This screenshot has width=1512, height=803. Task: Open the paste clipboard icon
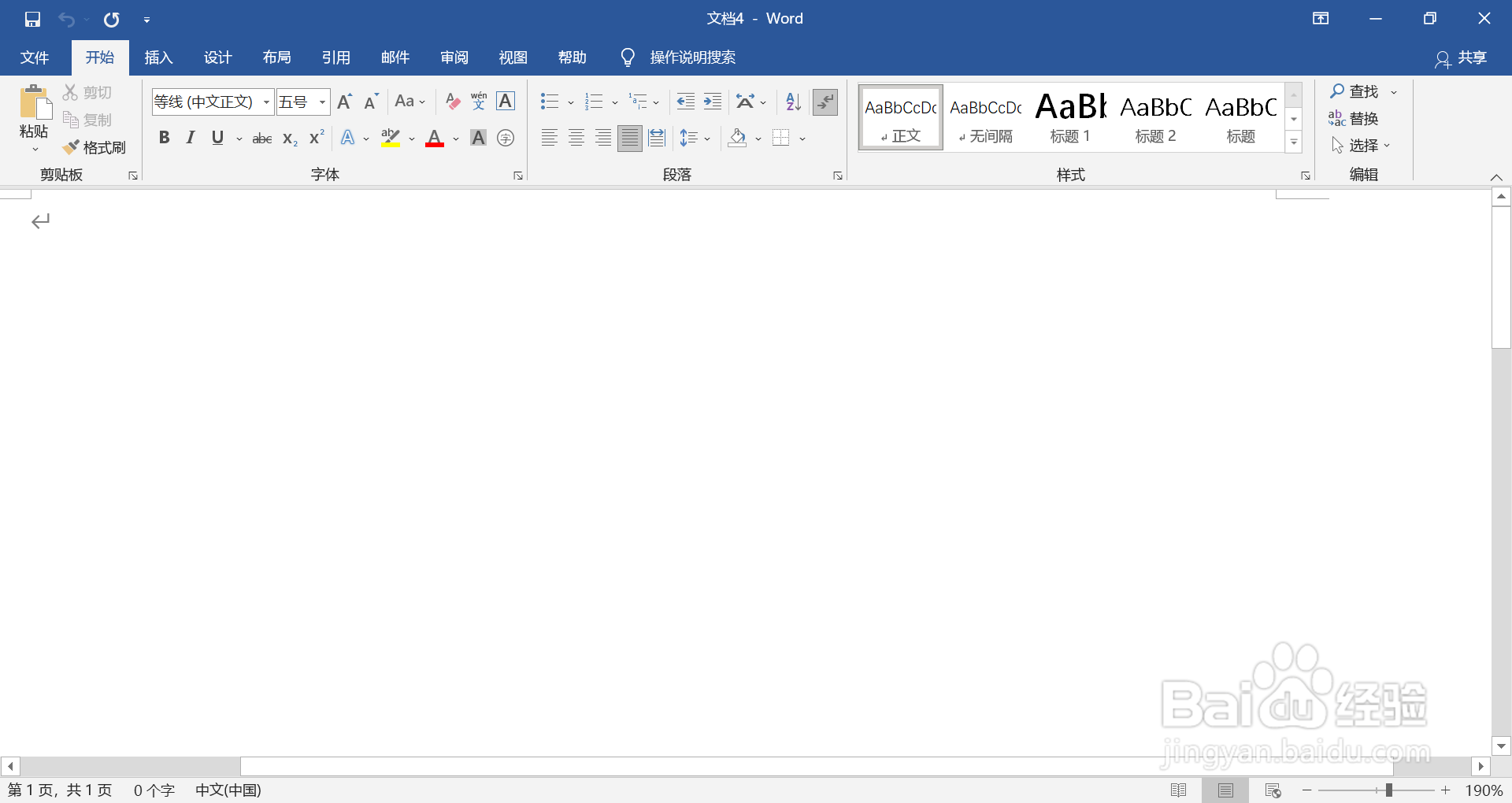coord(35,104)
